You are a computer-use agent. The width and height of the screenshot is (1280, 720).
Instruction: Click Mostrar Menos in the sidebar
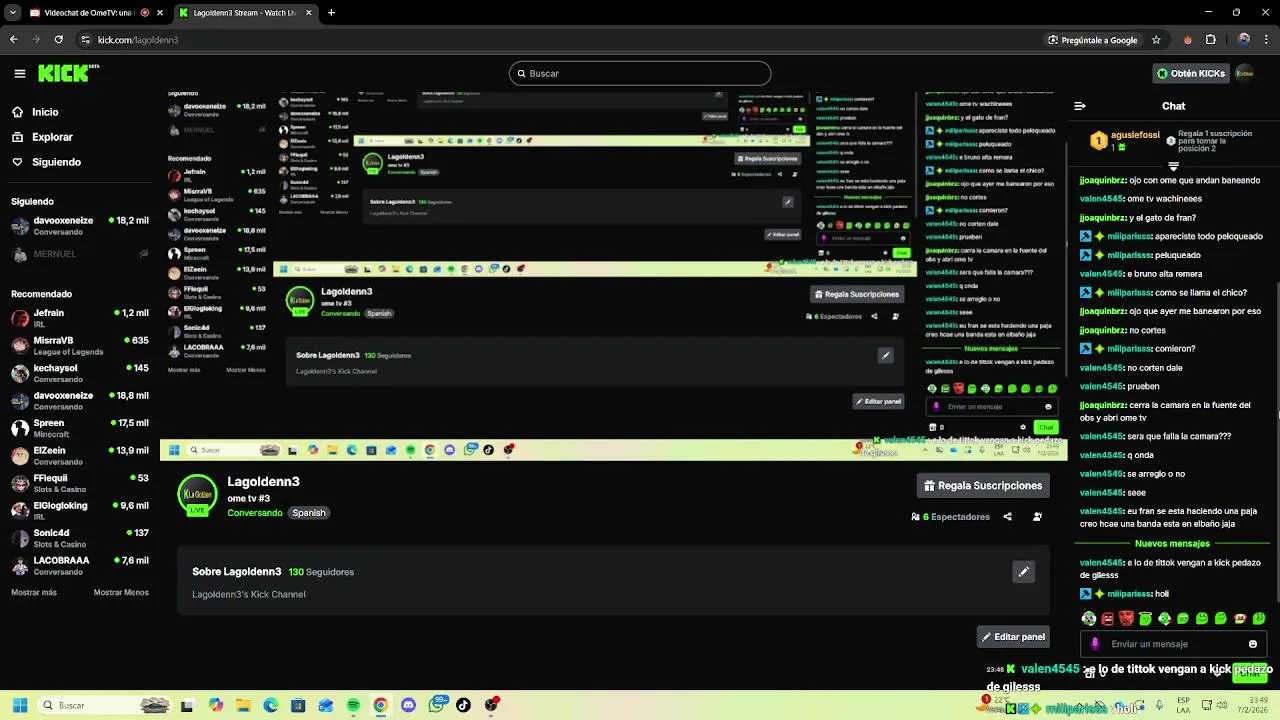pos(121,592)
